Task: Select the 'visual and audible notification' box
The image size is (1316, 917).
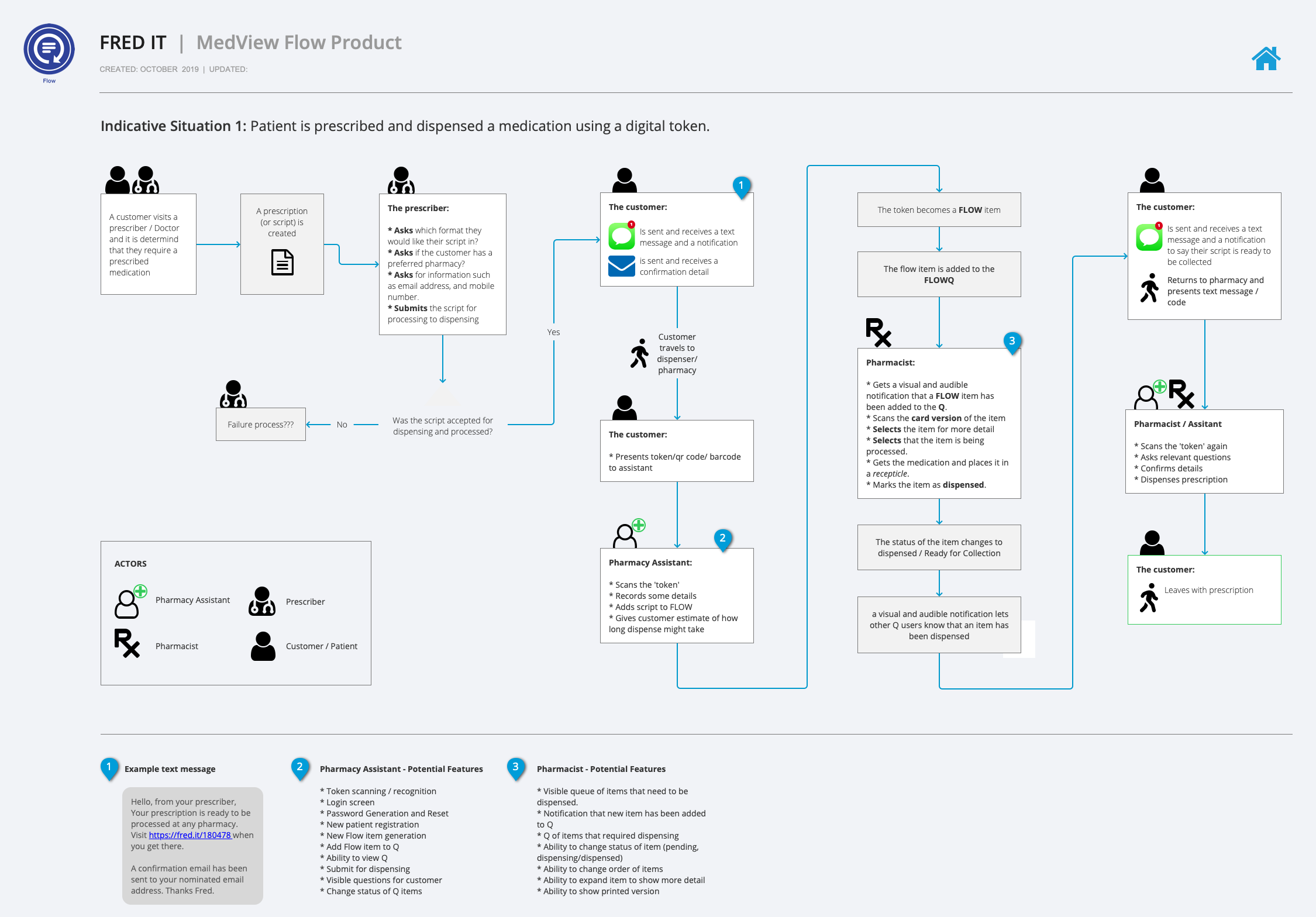Action: click(x=939, y=625)
